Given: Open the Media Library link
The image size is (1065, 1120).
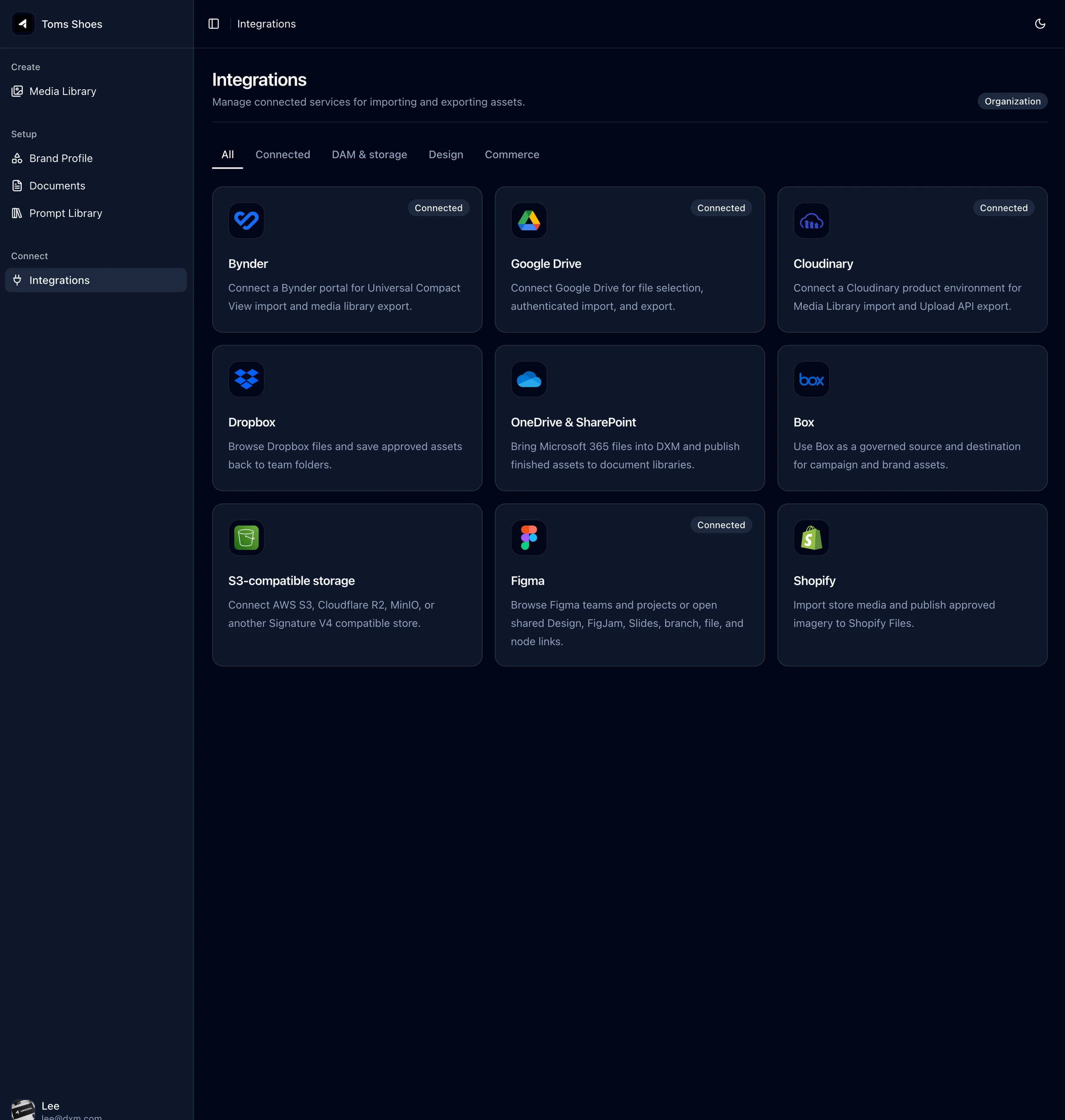Looking at the screenshot, I should (96, 91).
